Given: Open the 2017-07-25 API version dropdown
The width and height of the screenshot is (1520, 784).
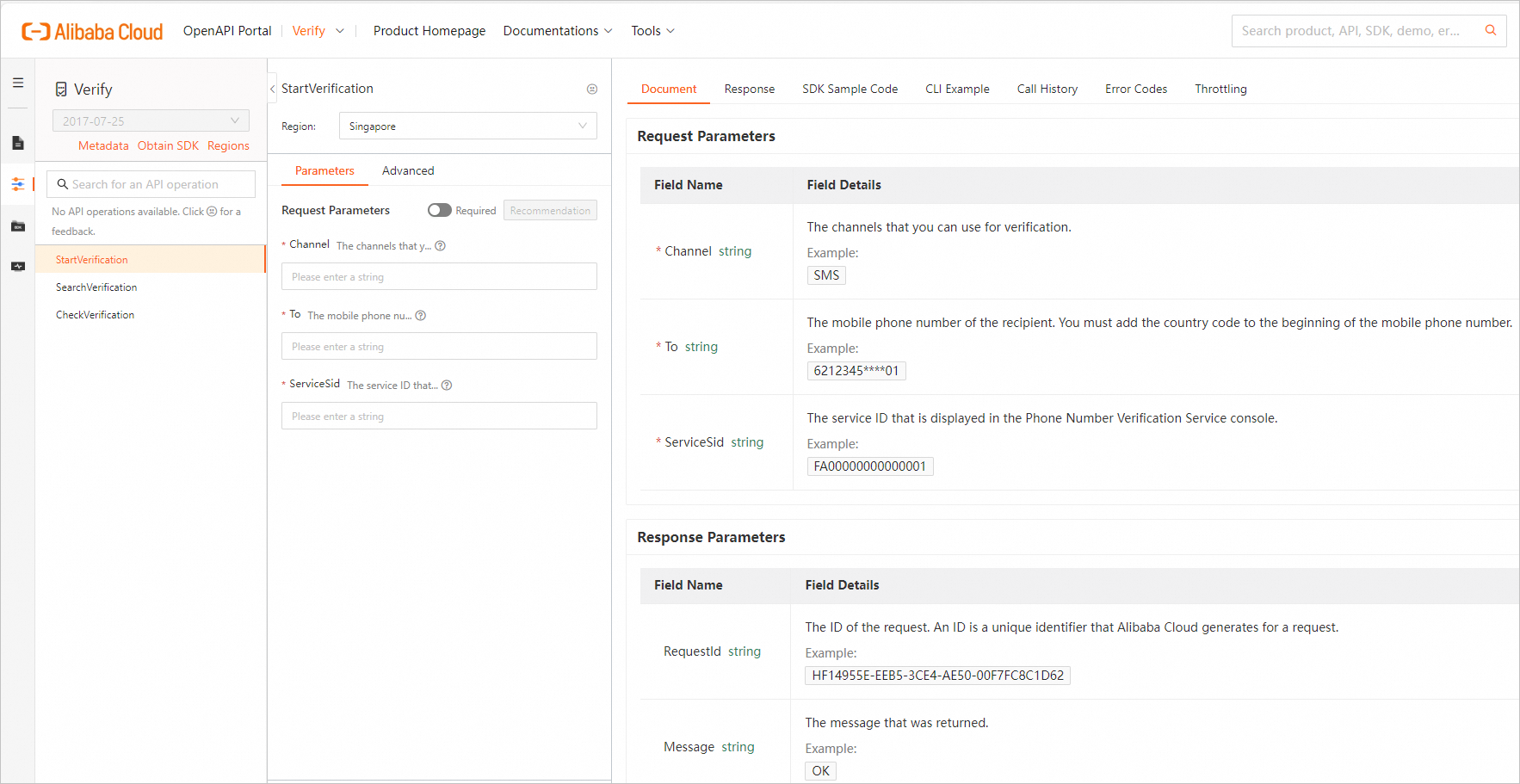Looking at the screenshot, I should [151, 121].
